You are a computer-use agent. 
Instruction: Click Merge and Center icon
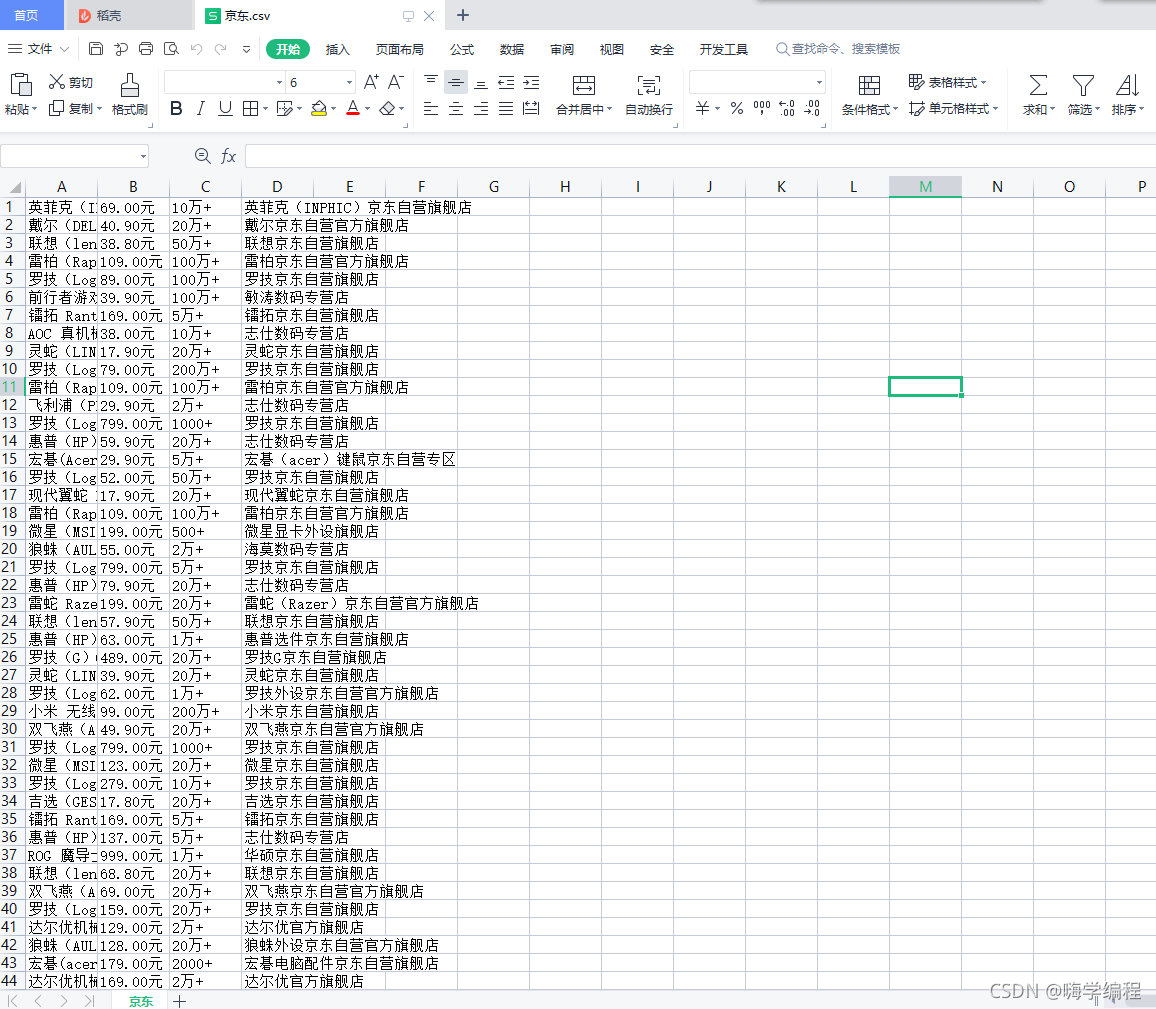584,85
